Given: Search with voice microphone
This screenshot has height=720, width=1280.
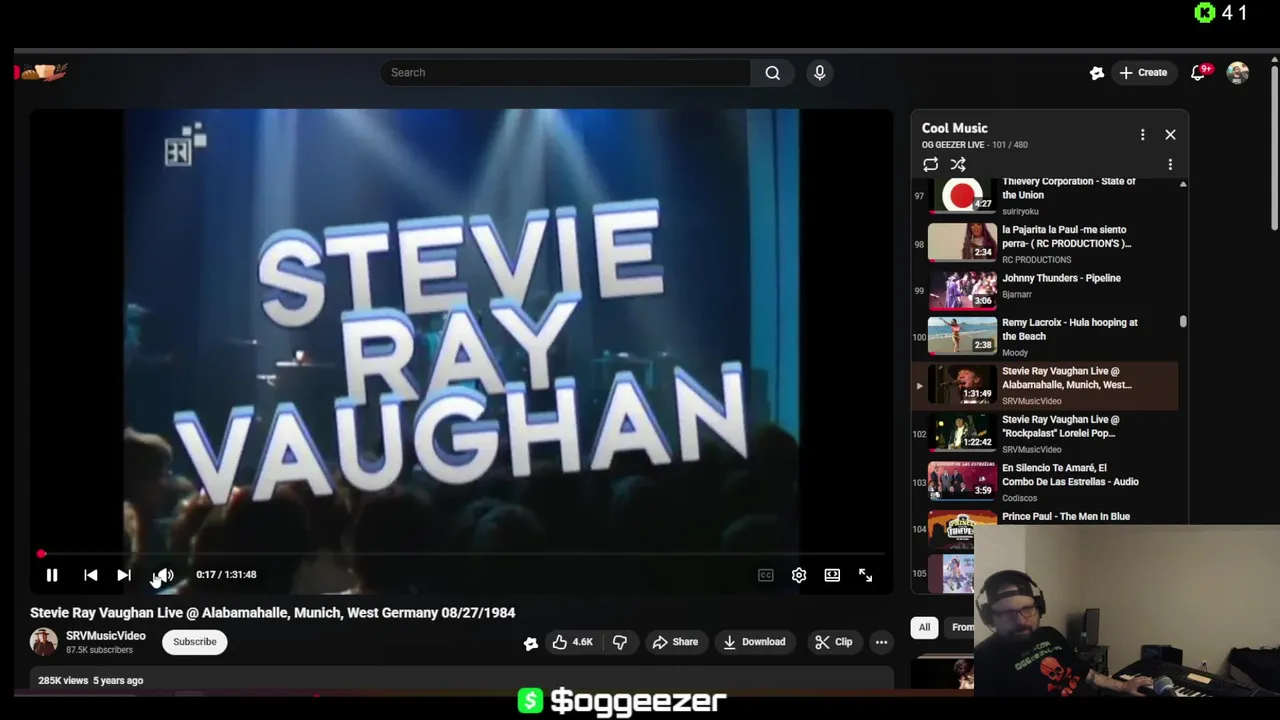Looking at the screenshot, I should click(x=820, y=72).
